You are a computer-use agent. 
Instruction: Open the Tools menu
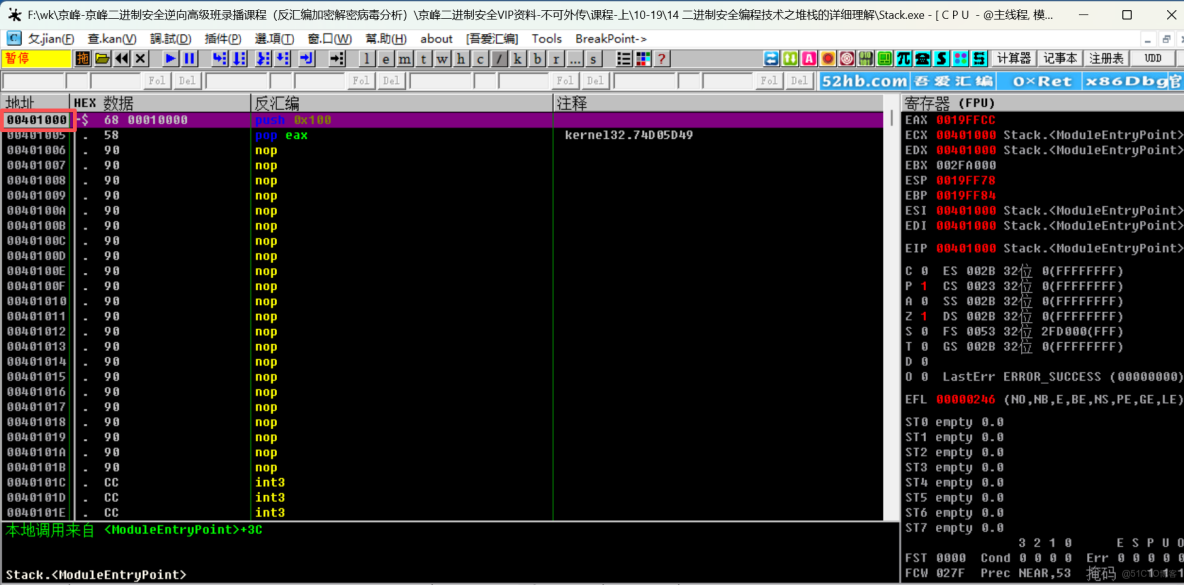tap(547, 38)
